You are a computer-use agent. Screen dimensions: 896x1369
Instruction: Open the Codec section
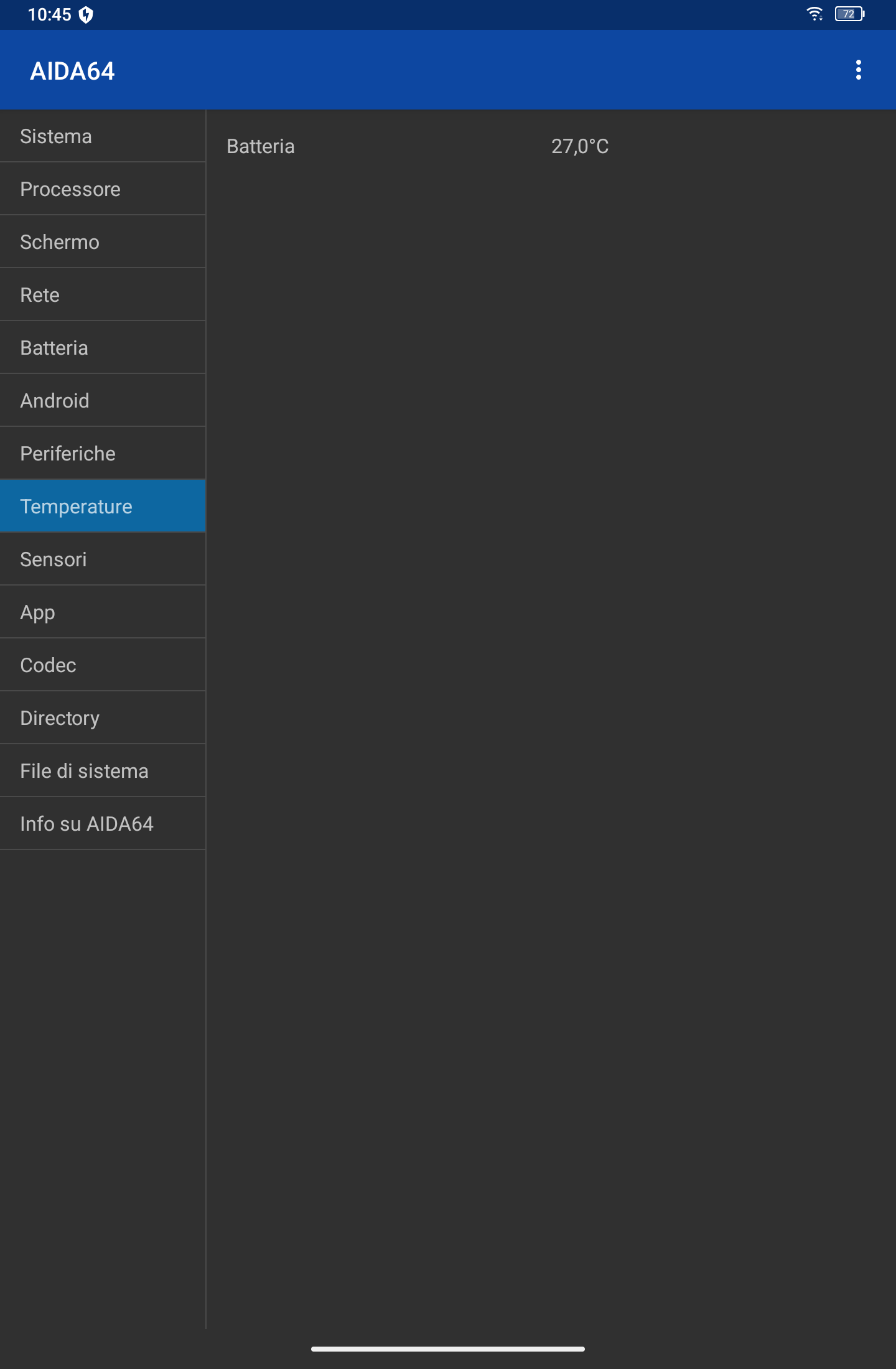103,665
